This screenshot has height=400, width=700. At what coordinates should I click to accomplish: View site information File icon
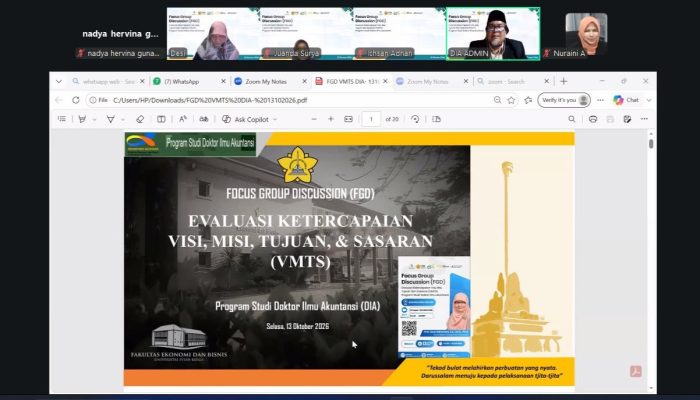(99, 100)
